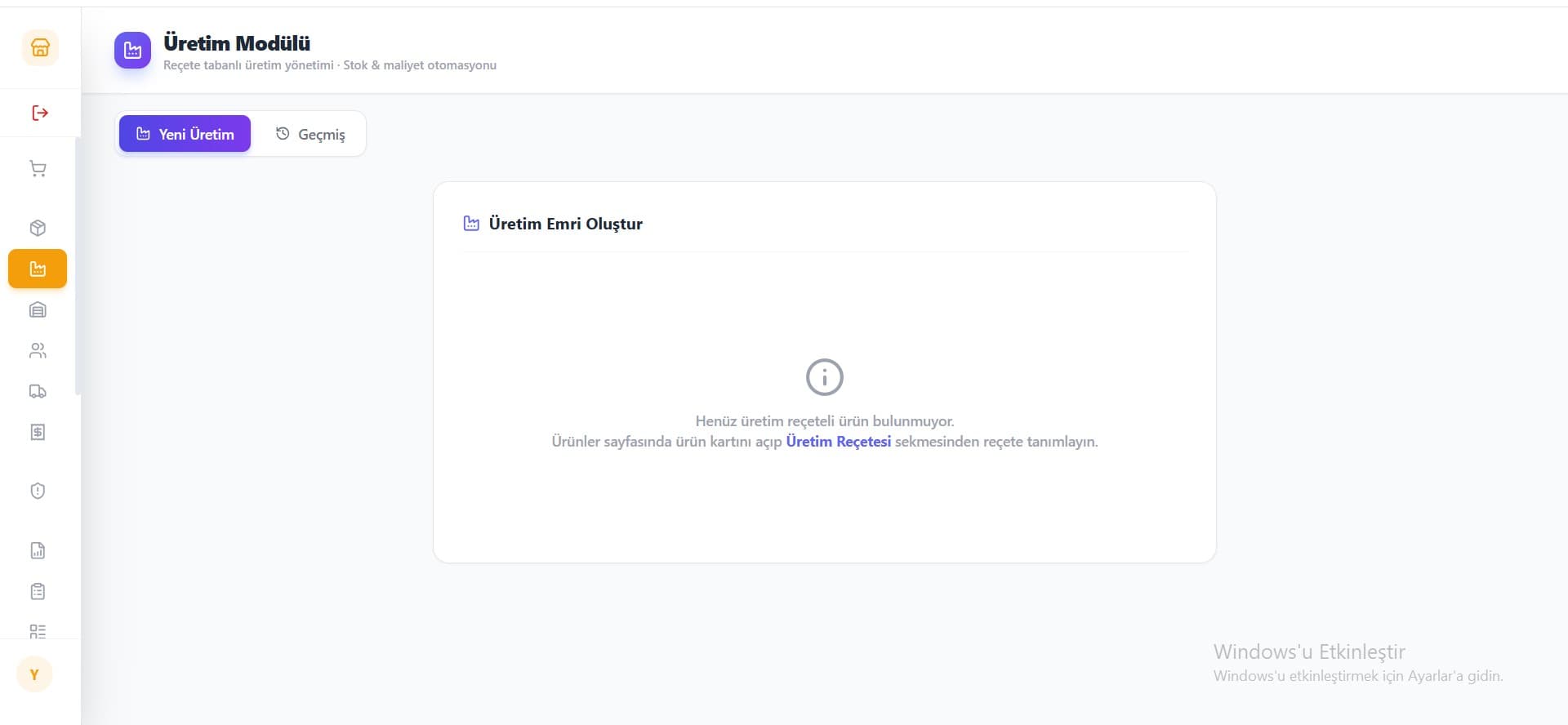The width and height of the screenshot is (1568, 725).
Task: Open the products box icon
Action: (x=38, y=228)
